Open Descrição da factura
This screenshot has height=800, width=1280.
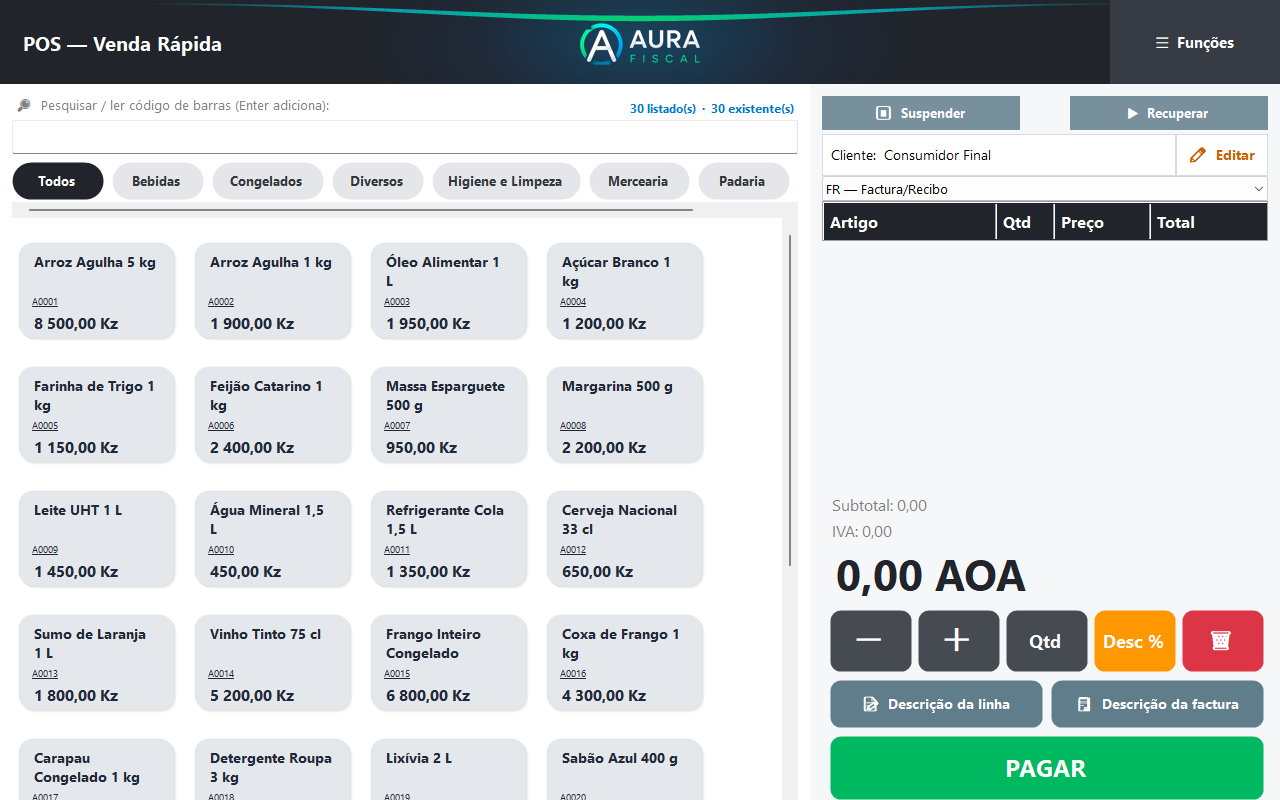point(1157,704)
